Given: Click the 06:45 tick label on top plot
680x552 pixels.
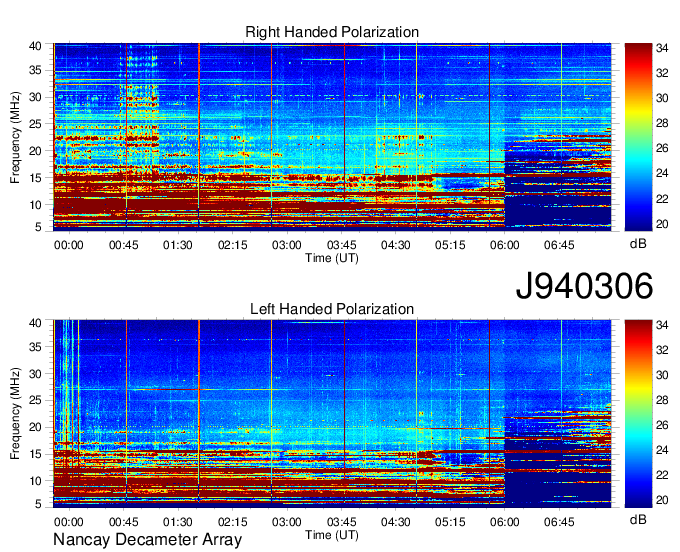Looking at the screenshot, I should click(x=559, y=245).
